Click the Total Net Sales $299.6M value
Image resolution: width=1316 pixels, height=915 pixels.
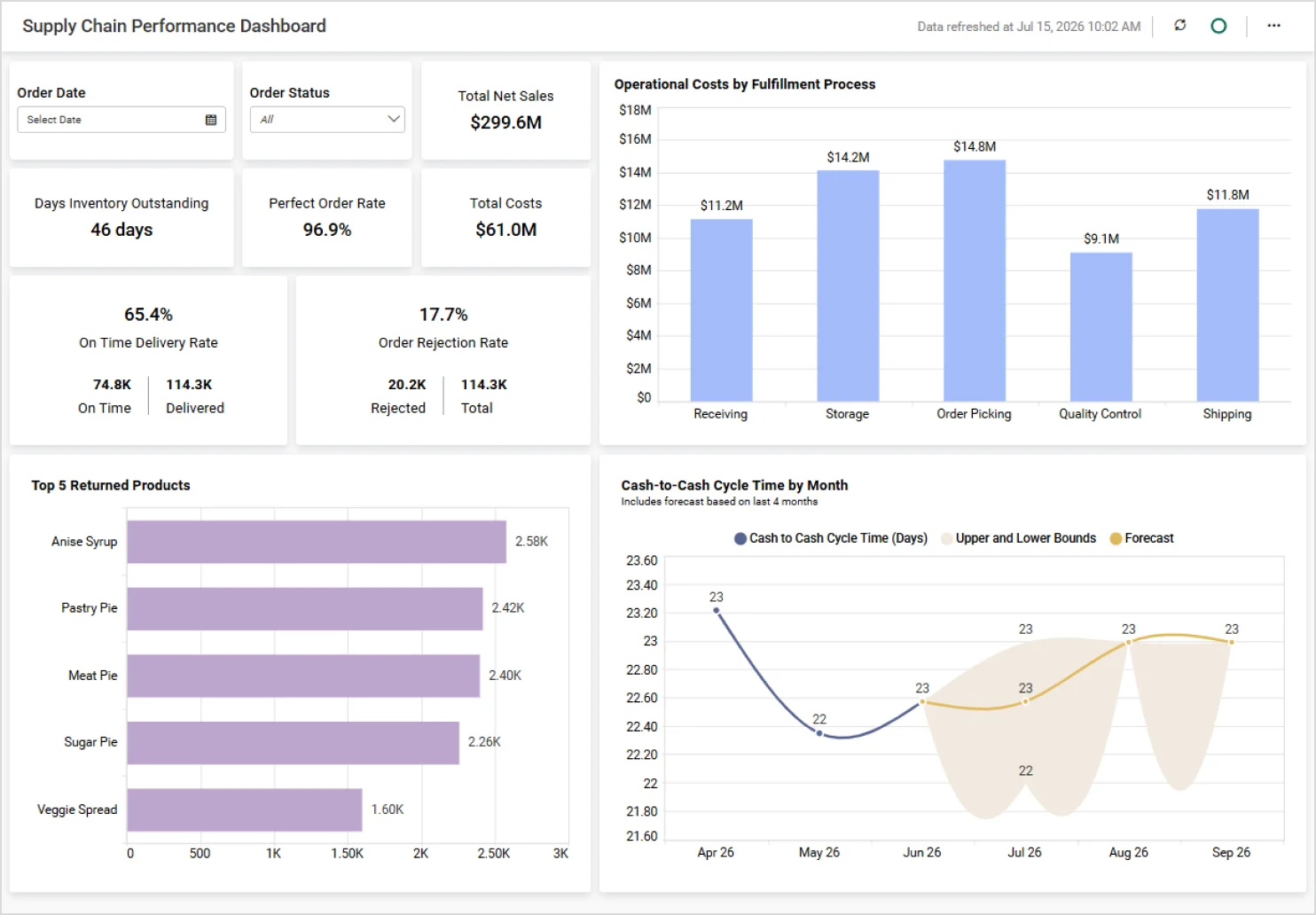click(x=505, y=122)
